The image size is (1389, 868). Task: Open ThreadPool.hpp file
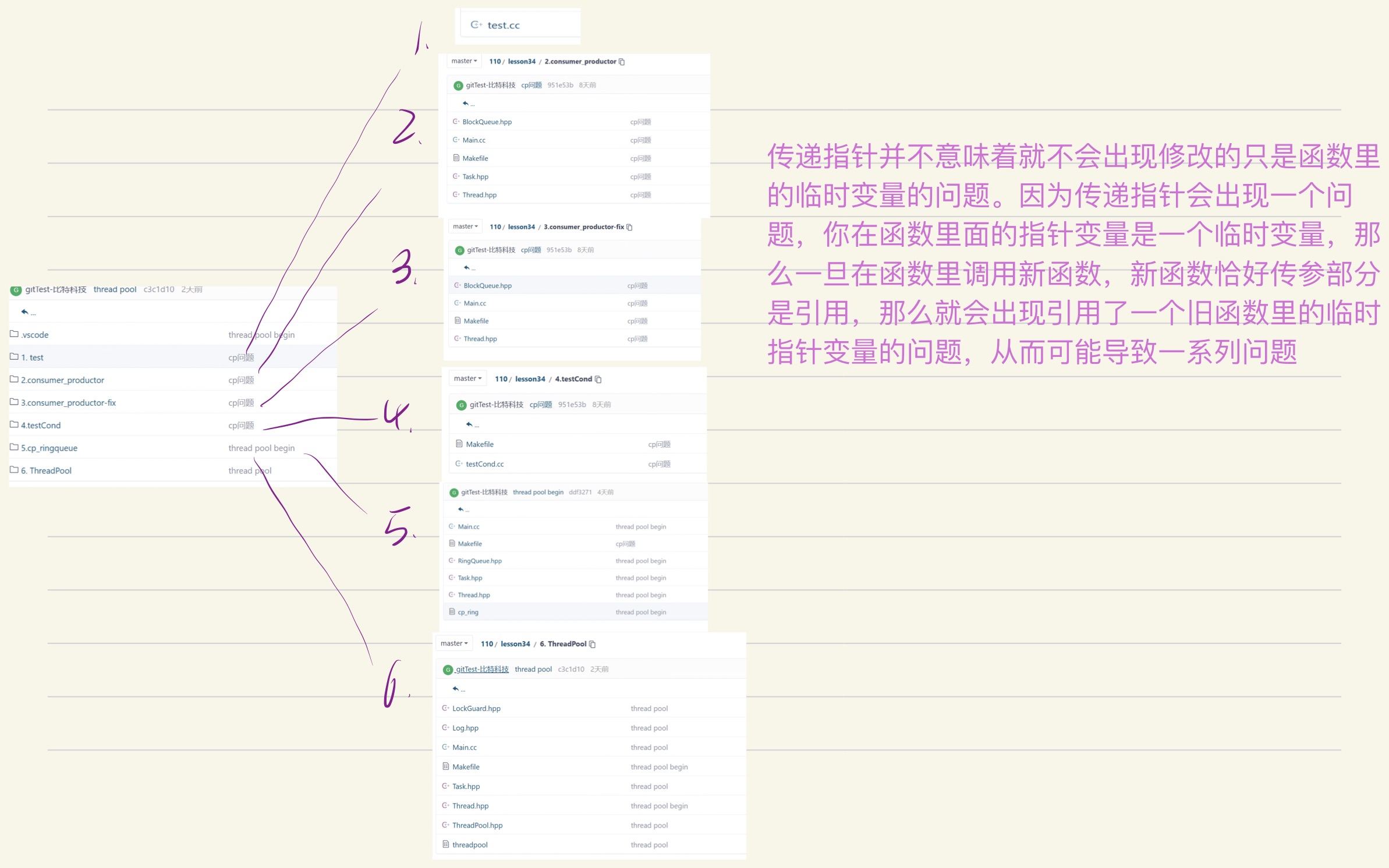point(477,826)
